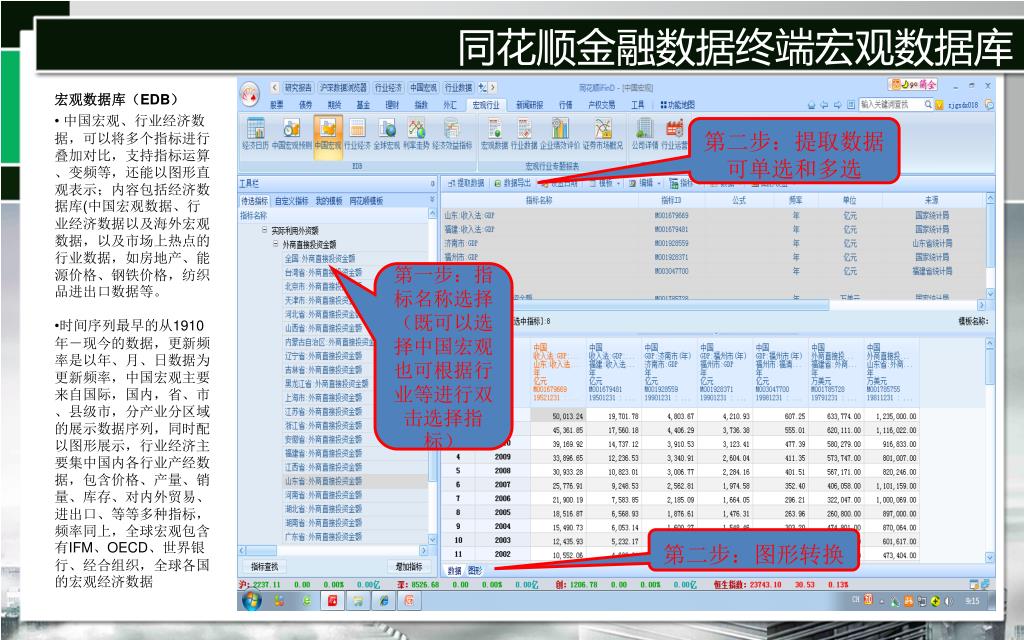This screenshot has width=1024, height=640.
Task: Click the taskbar clock showing 9:15
Action: (971, 601)
